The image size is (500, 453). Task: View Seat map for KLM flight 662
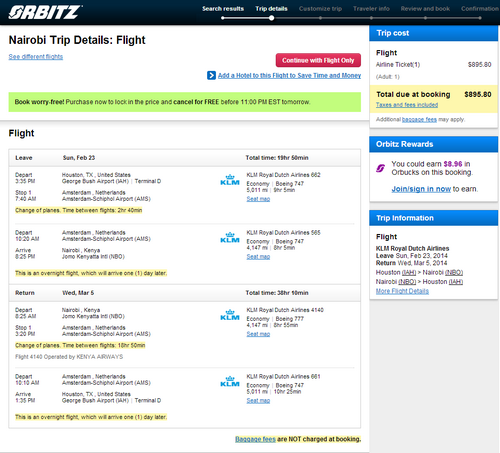pos(258,199)
